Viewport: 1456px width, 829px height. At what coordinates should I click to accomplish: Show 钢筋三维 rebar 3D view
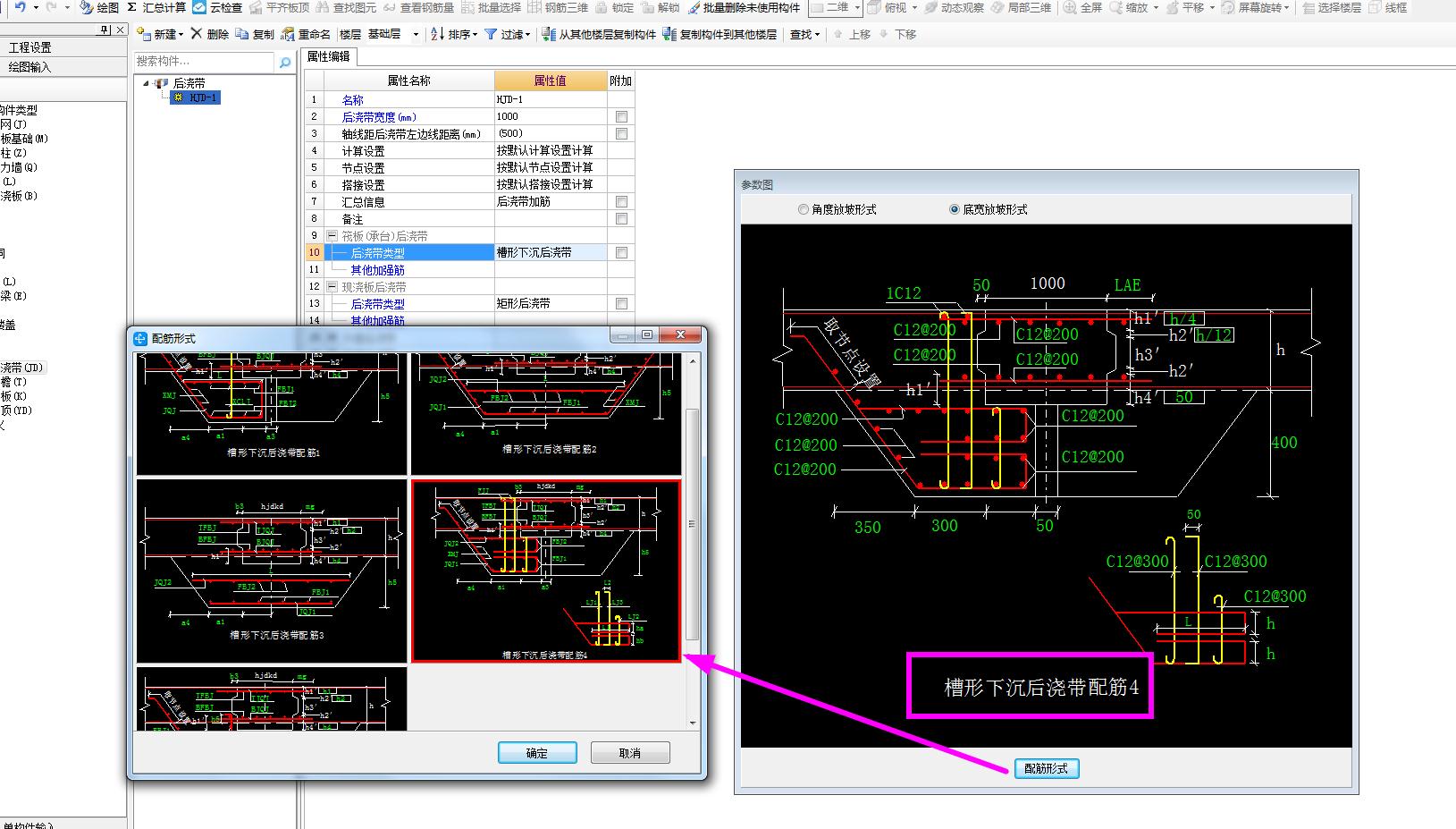point(559,7)
